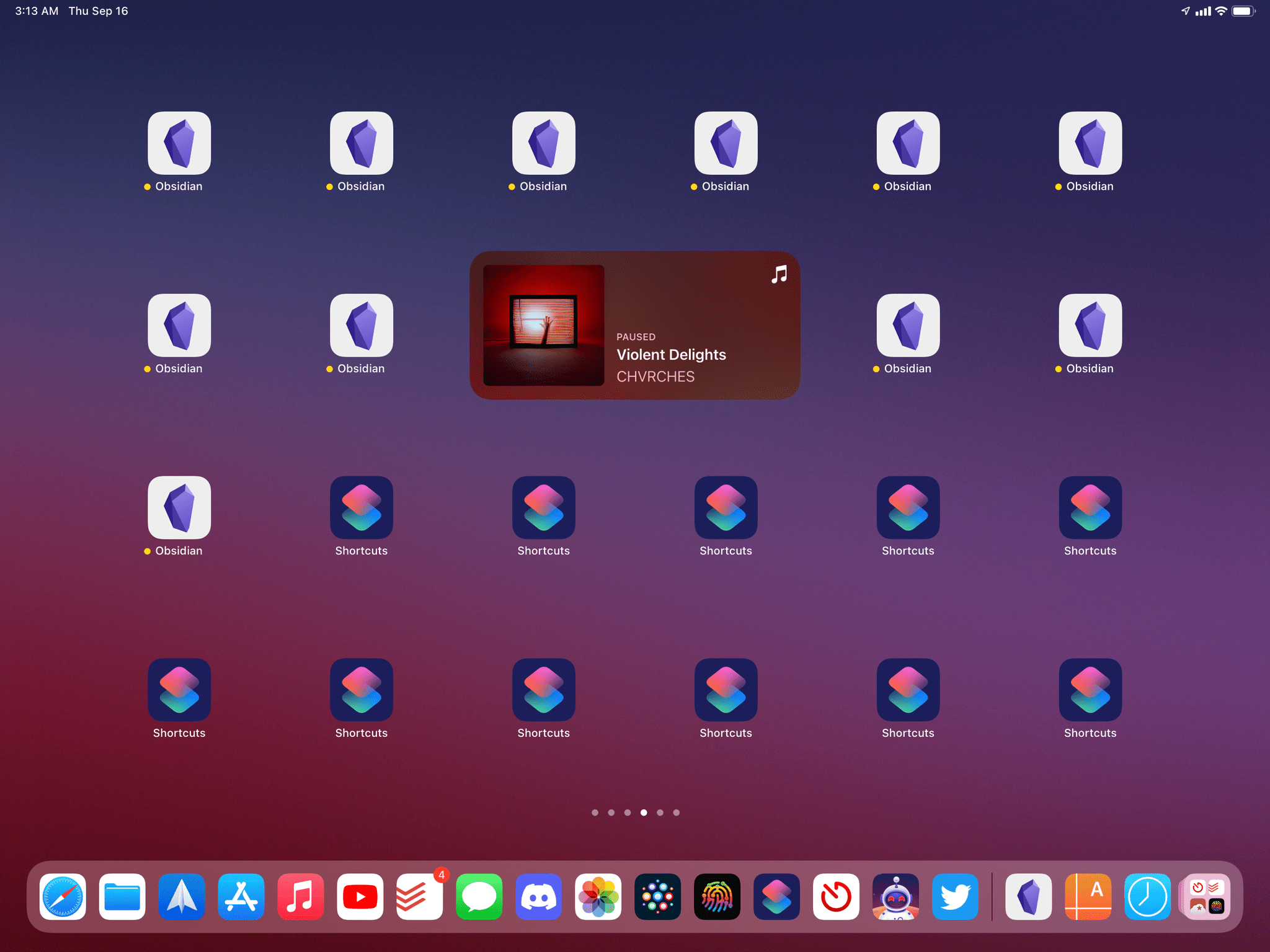Launch Spark mail from the dock
The image size is (1270, 952).
pos(182,896)
